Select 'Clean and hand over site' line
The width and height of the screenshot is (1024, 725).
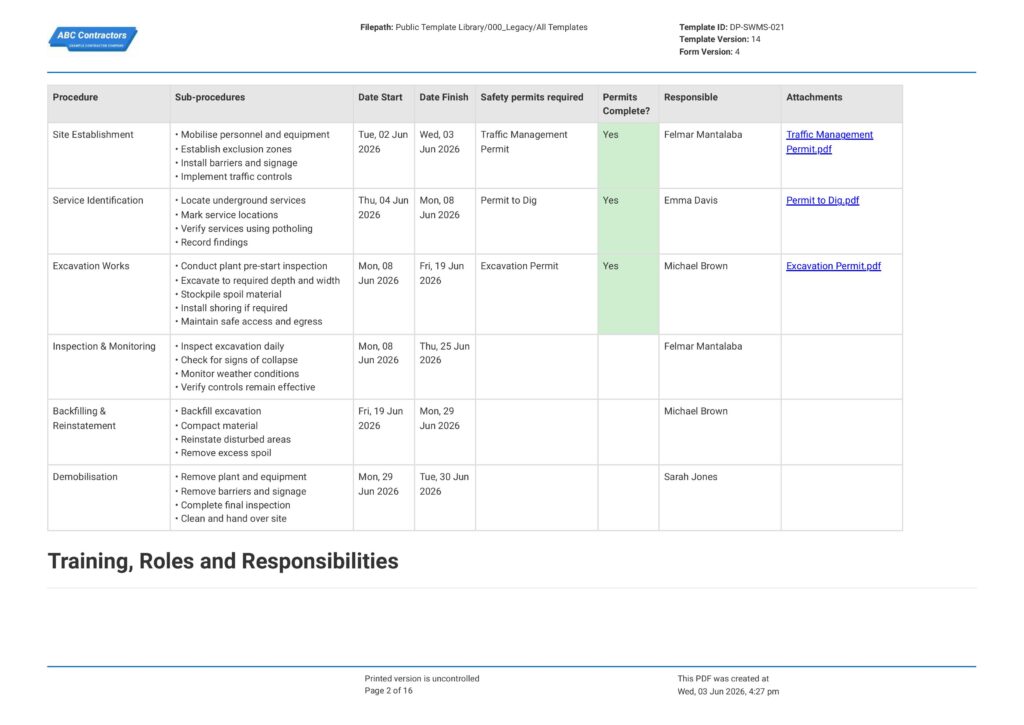click(x=231, y=519)
